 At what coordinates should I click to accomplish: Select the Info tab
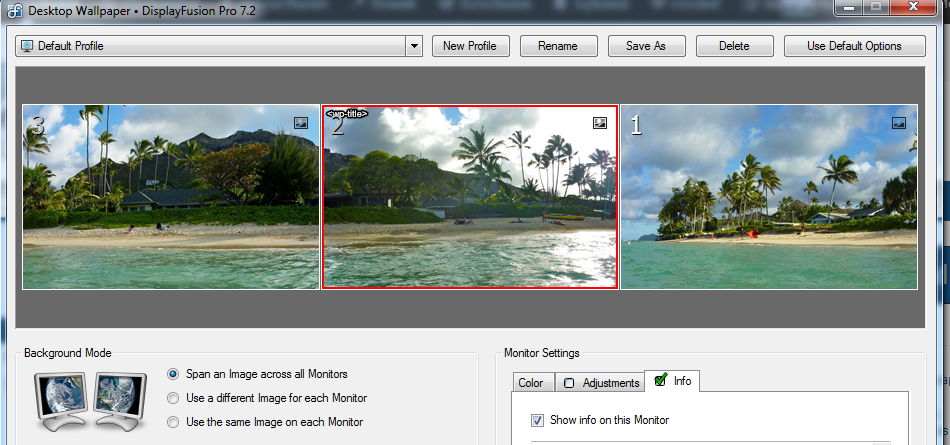672,381
